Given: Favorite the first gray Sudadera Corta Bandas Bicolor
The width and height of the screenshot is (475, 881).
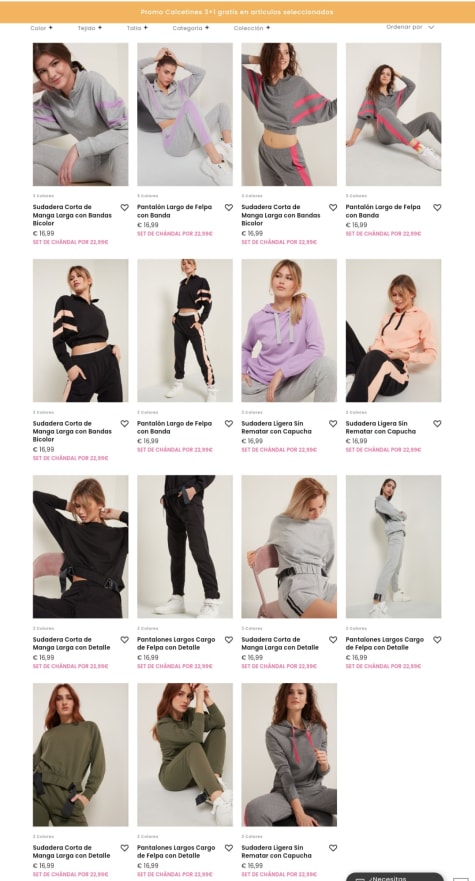Looking at the screenshot, I should tap(124, 207).
